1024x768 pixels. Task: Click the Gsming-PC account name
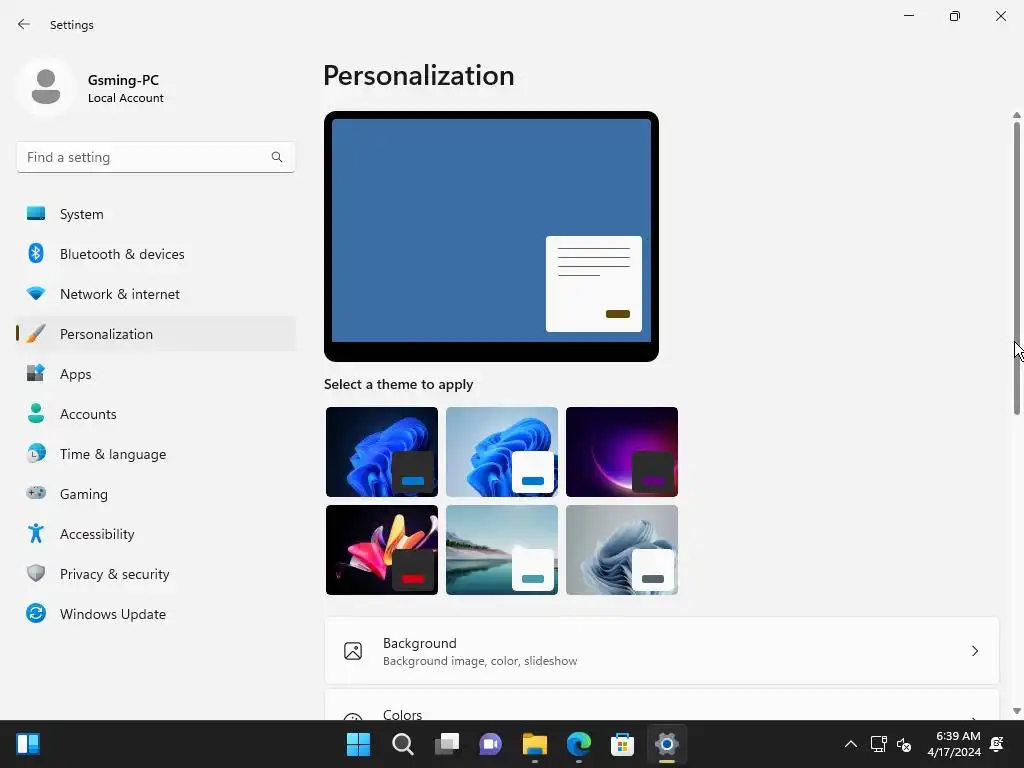click(123, 80)
